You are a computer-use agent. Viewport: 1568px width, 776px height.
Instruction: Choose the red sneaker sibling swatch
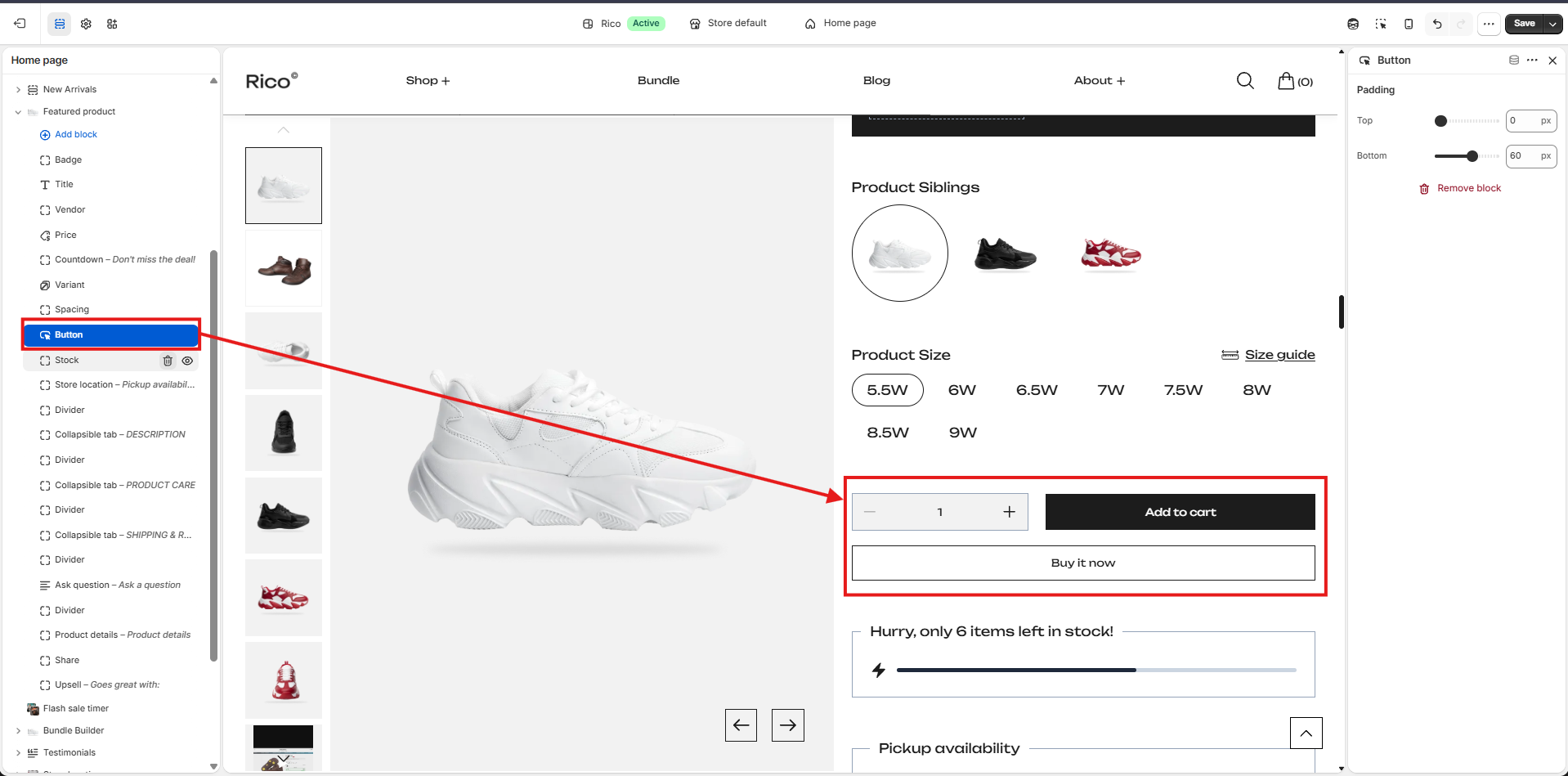(1110, 253)
